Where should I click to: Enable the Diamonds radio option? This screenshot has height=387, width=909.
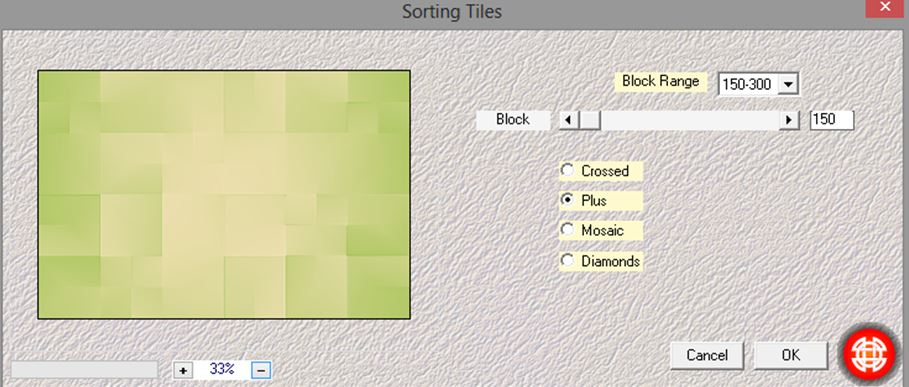point(567,260)
